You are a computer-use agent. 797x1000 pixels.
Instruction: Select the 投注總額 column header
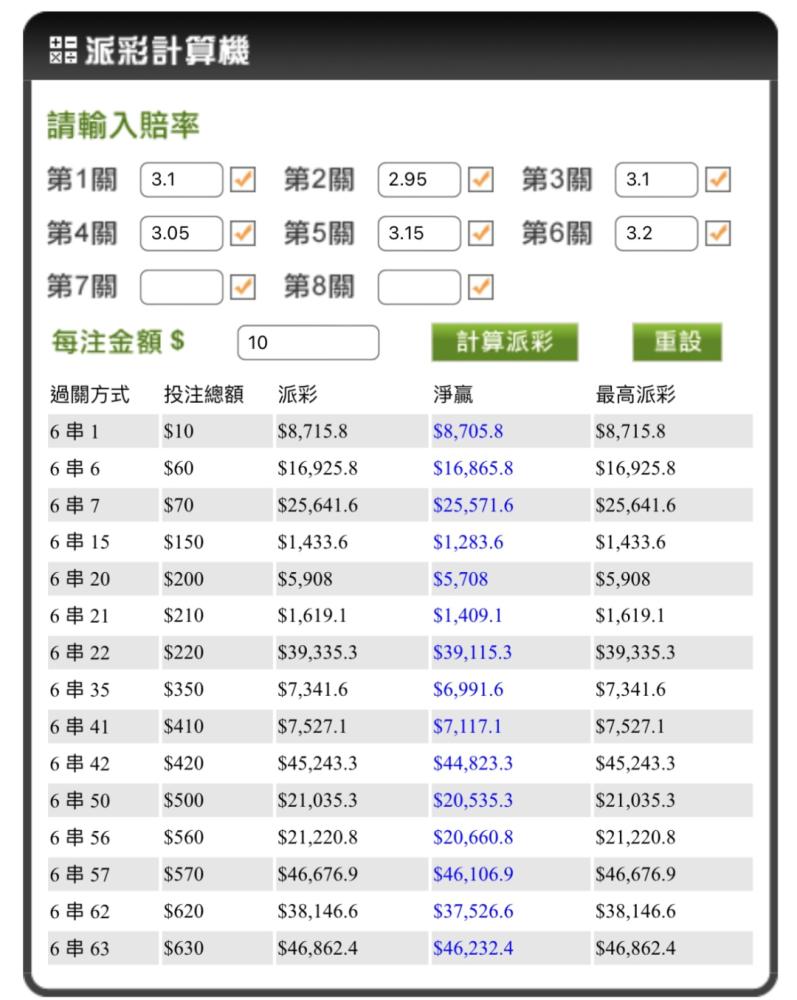(203, 394)
